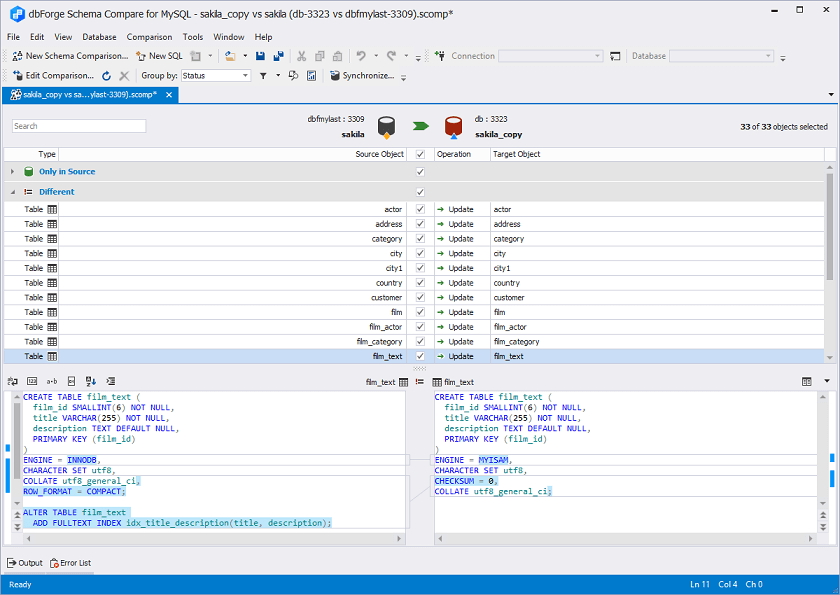Click the Edit Comparison button
Screen dimensions: 840x595
point(53,76)
